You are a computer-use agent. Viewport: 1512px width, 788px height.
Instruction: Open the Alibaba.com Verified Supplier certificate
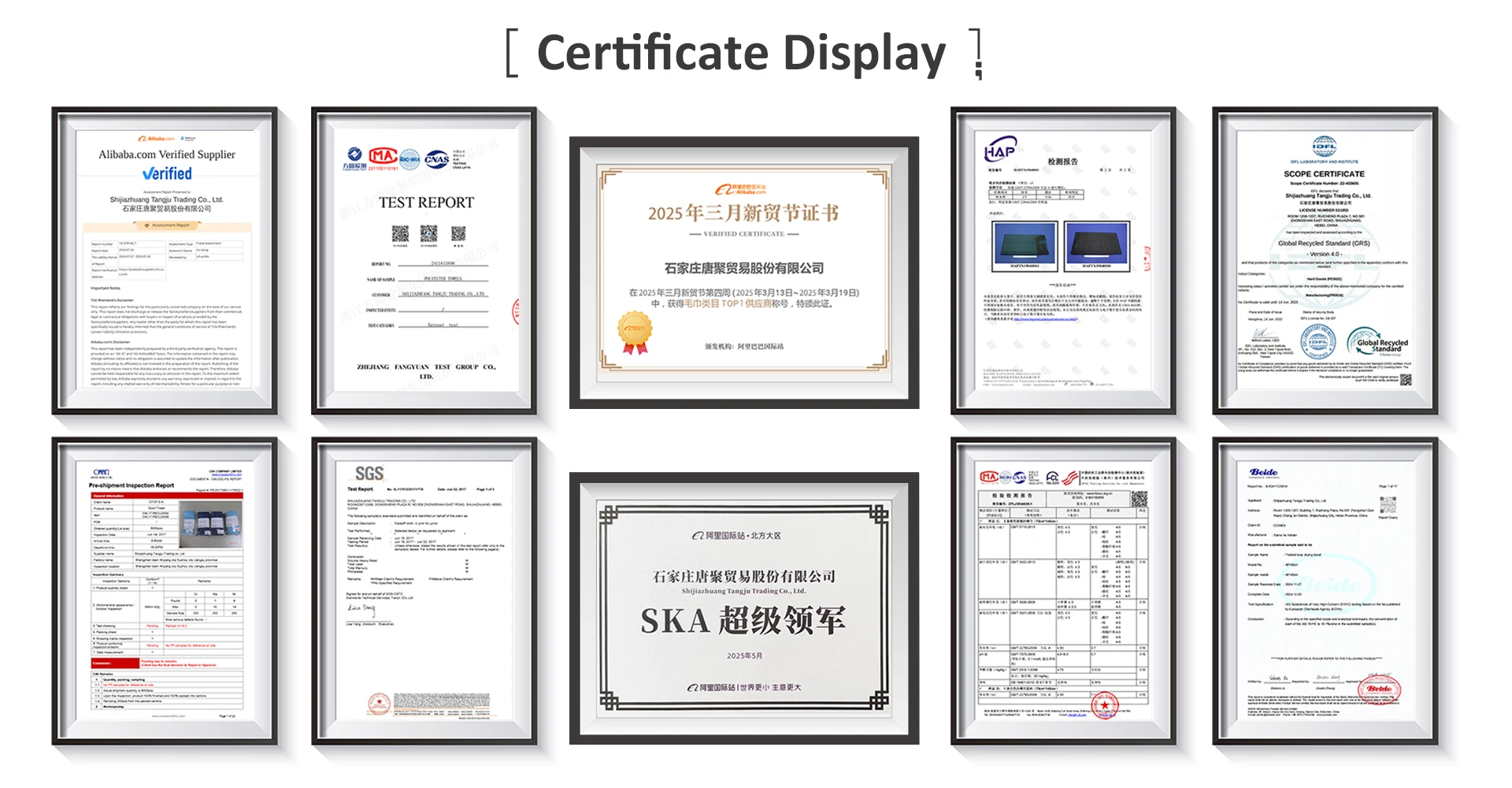pyautogui.click(x=165, y=261)
